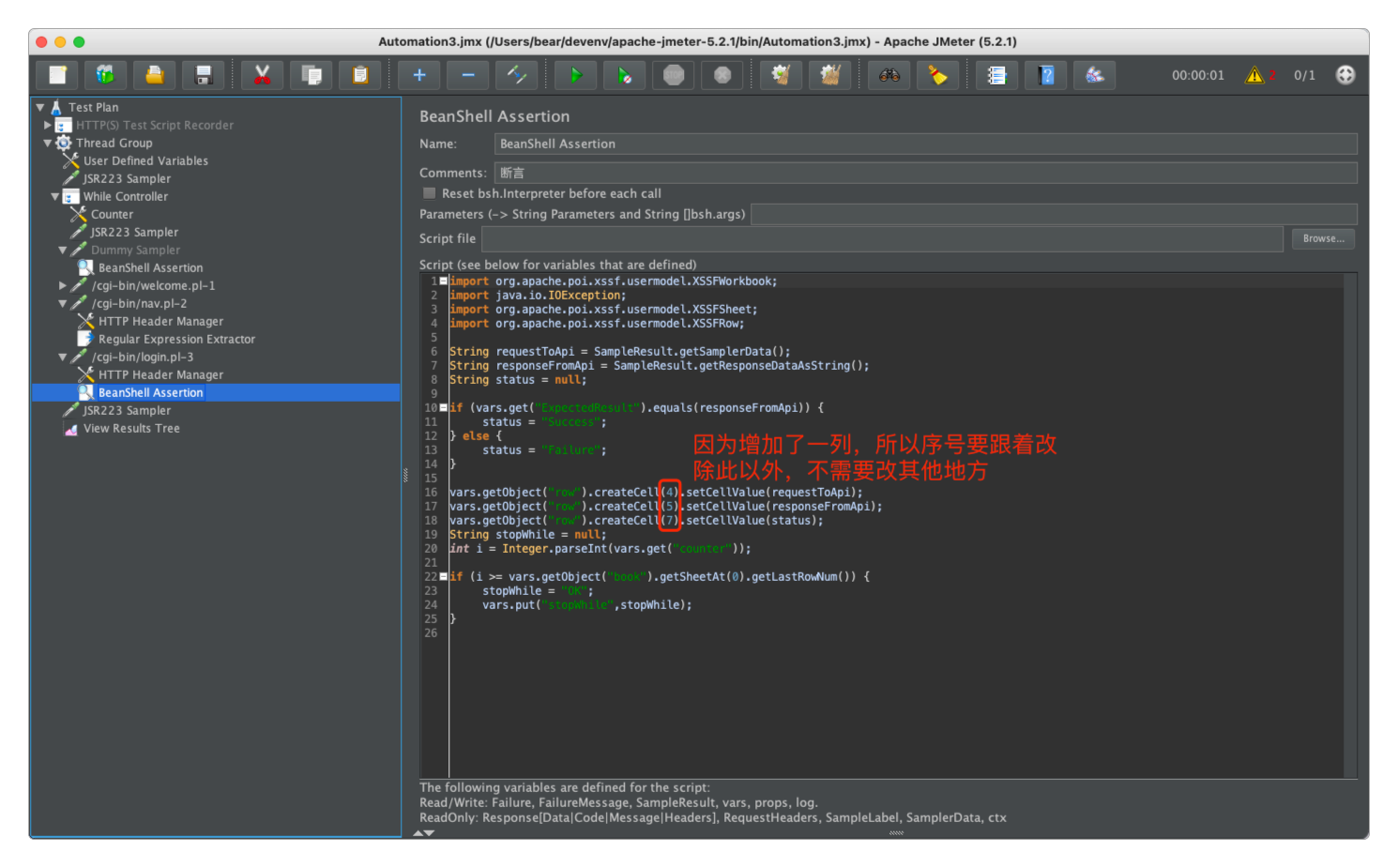Click into the Comments field
Viewport: 1398px width, 868px height.
(x=925, y=173)
